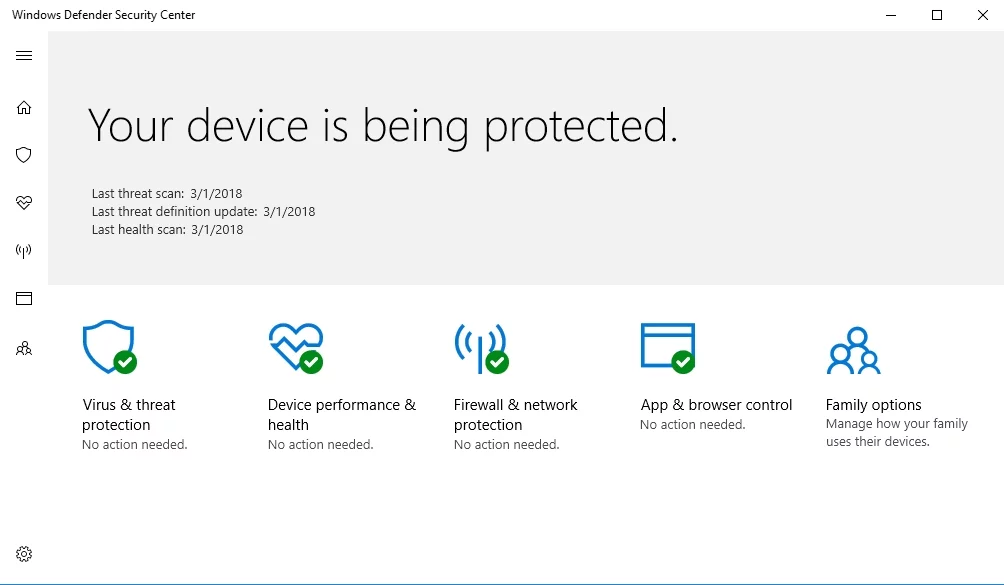The width and height of the screenshot is (1004, 585).
Task: Open the firewall signal icon in sidebar
Action: point(24,251)
